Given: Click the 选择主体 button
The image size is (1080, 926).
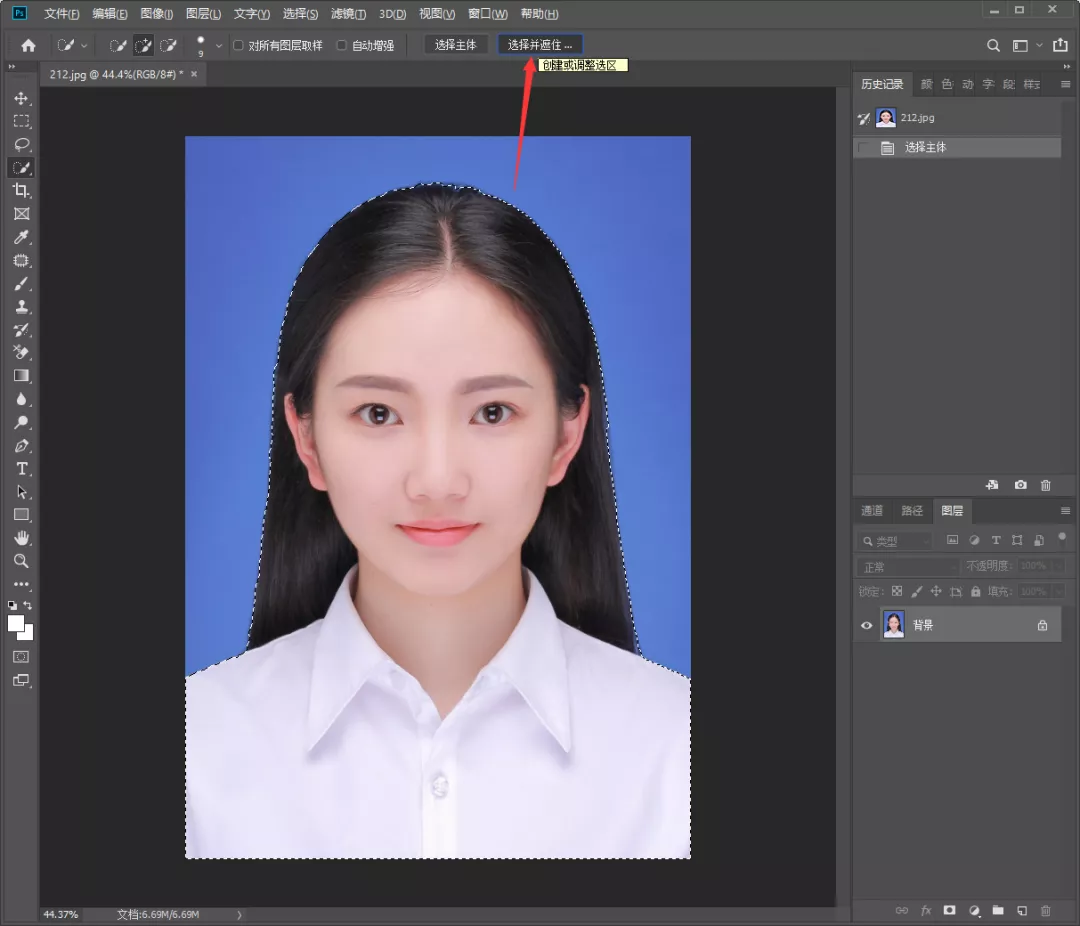Looking at the screenshot, I should point(456,45).
